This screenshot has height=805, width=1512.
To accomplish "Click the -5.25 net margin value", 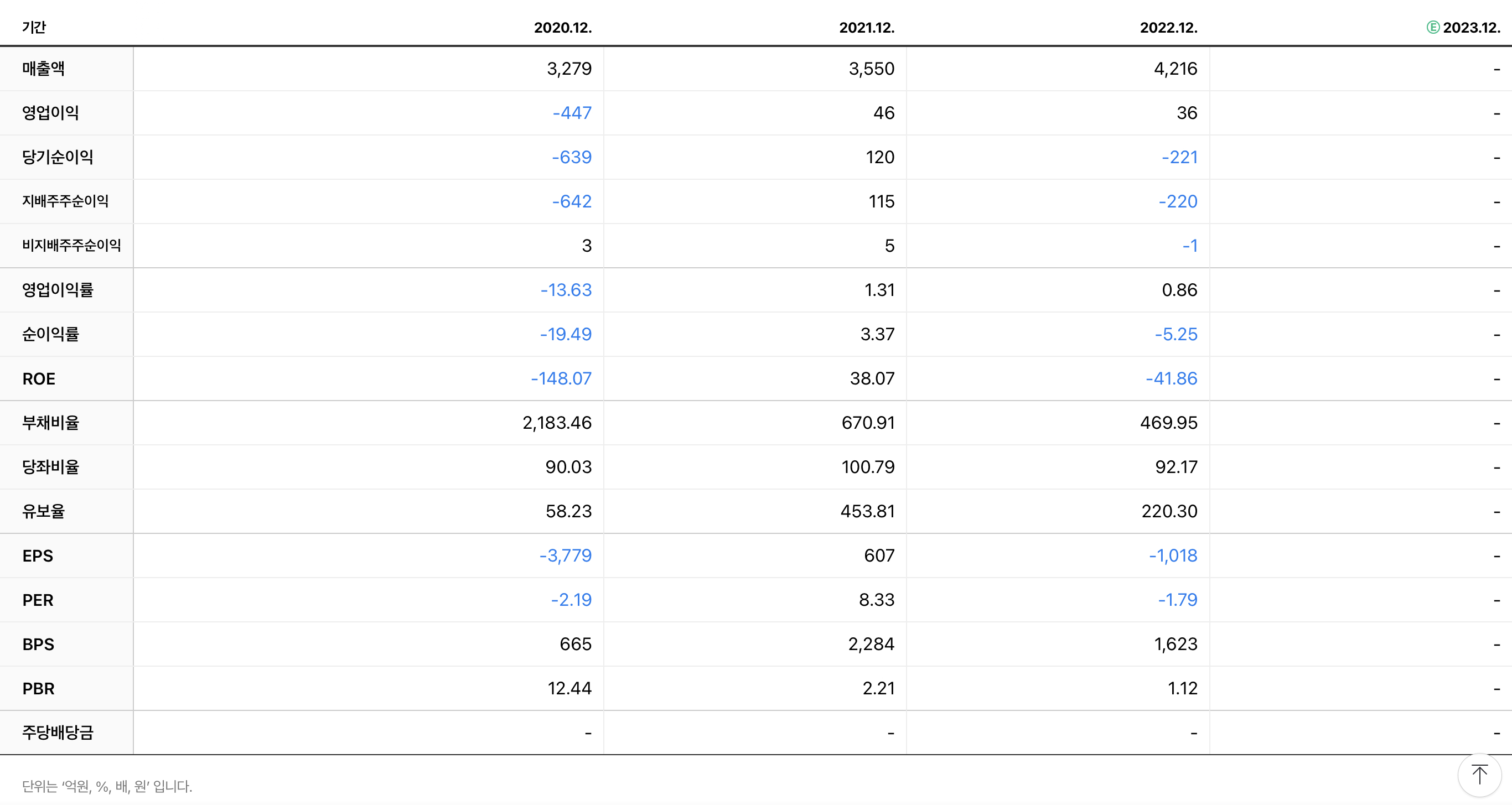I will 1176,334.
